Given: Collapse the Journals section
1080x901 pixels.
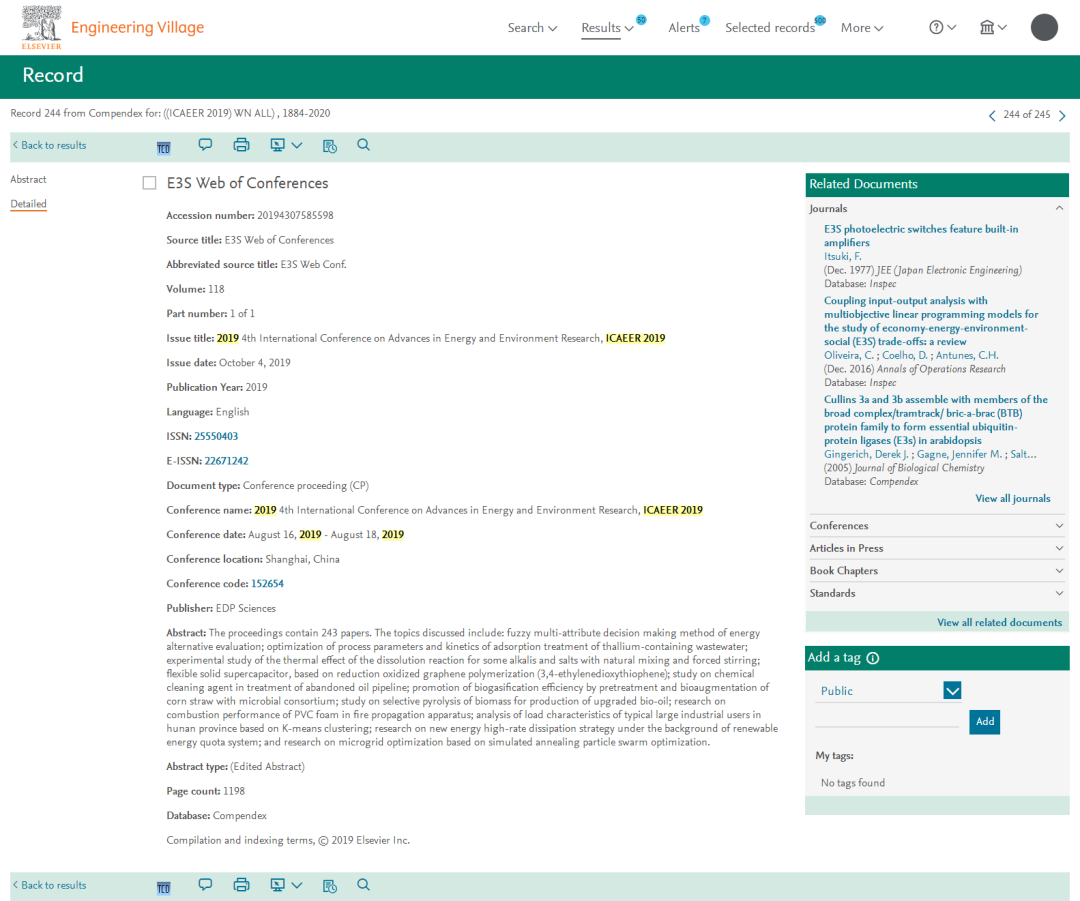Looking at the screenshot, I should tap(1059, 208).
